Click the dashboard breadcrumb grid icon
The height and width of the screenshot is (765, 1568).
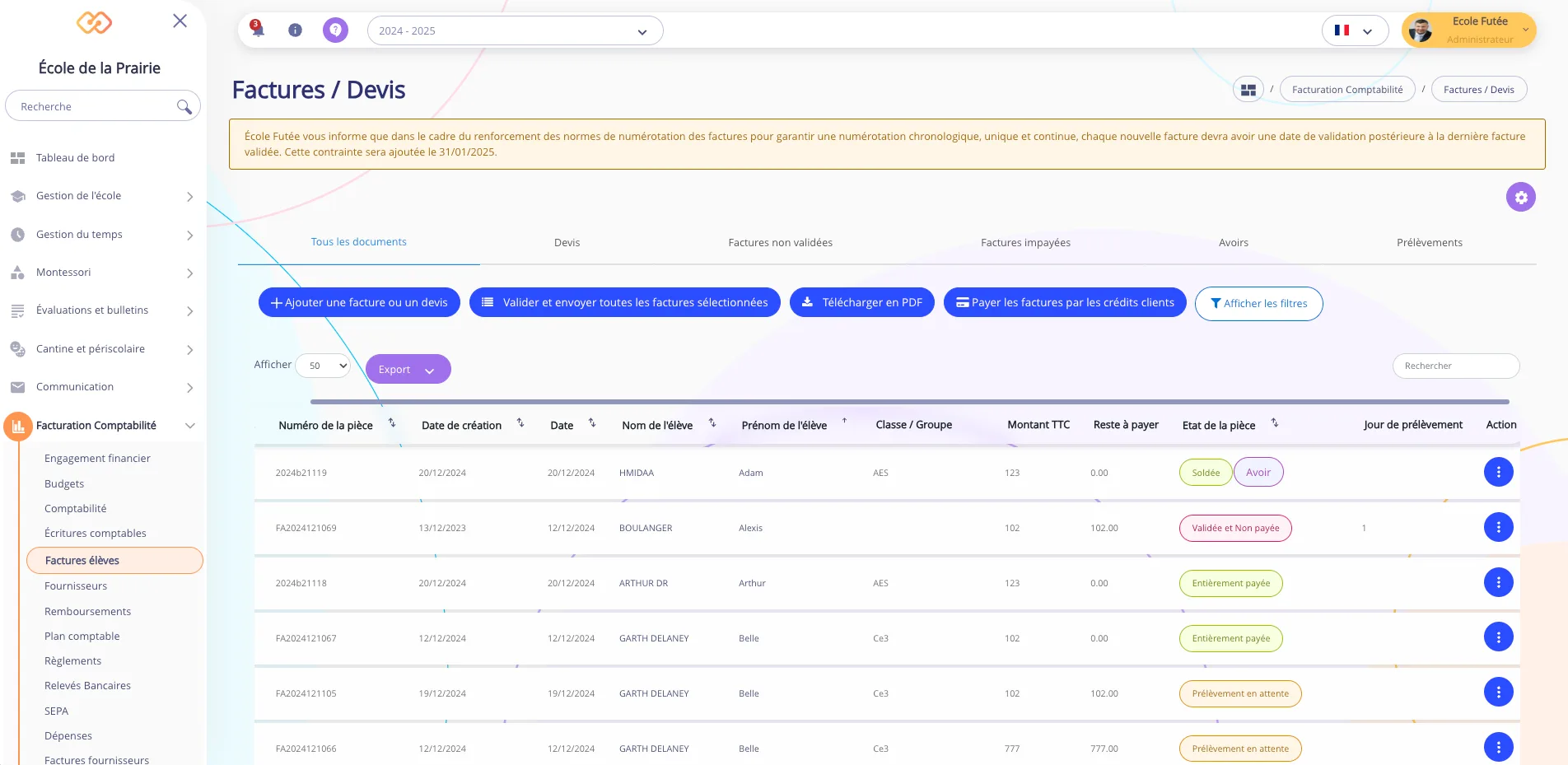[x=1248, y=90]
